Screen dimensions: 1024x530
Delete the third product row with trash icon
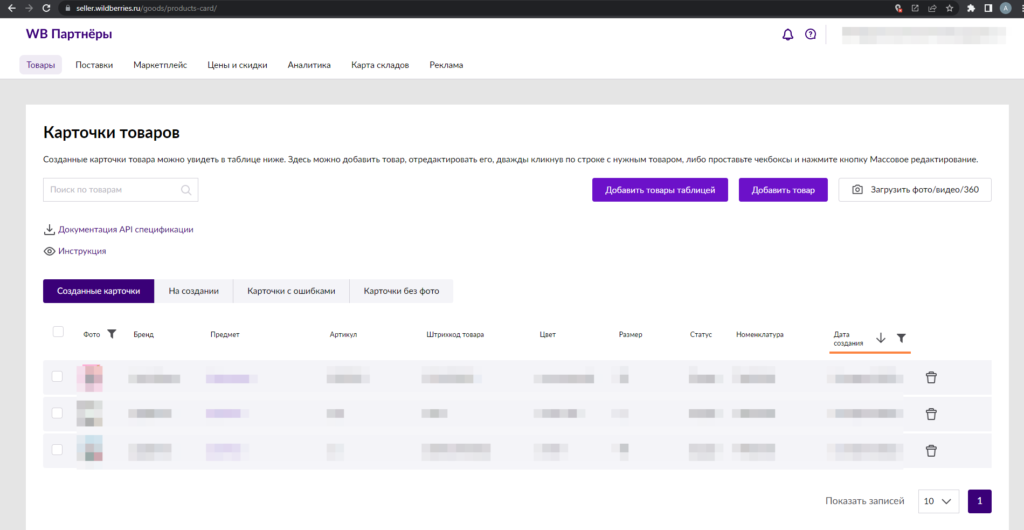(931, 450)
